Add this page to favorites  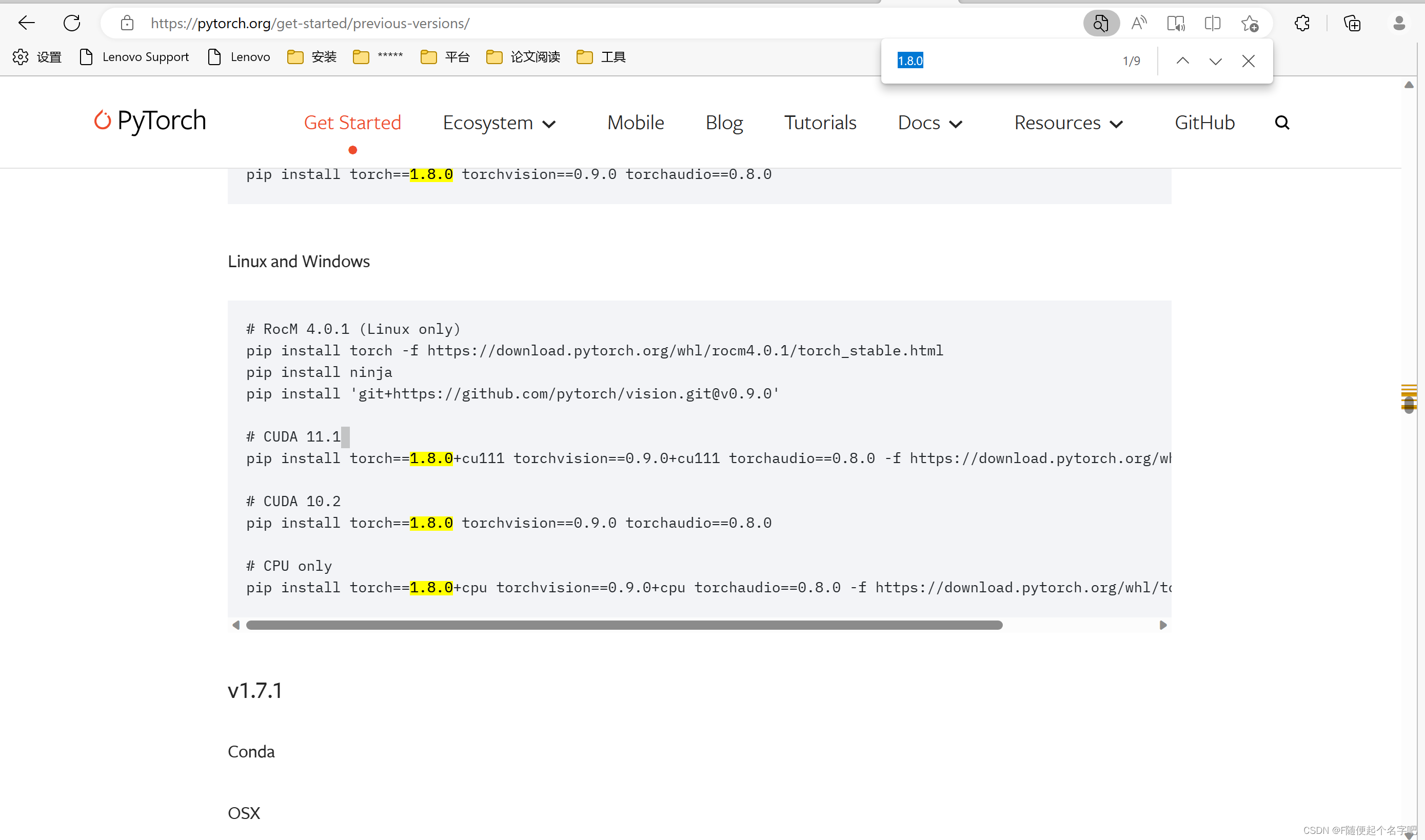coord(1250,23)
